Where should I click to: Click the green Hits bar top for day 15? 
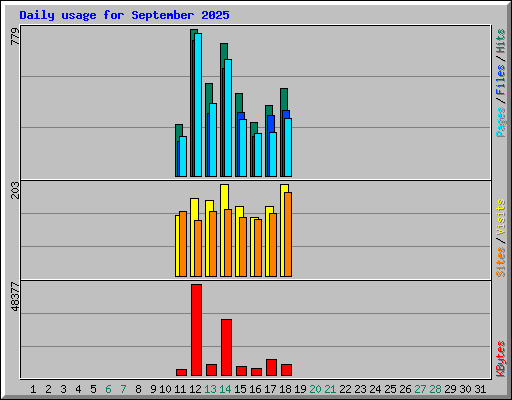[239, 103]
